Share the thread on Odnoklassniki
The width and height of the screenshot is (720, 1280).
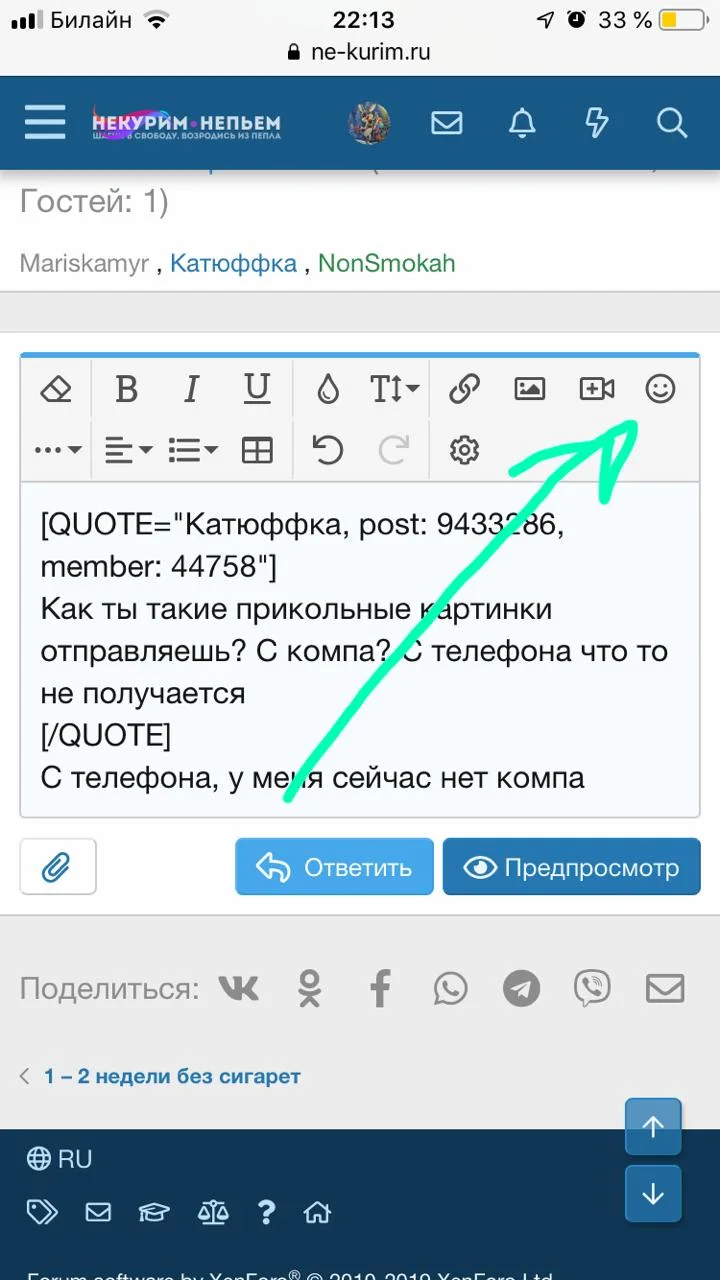(311, 989)
